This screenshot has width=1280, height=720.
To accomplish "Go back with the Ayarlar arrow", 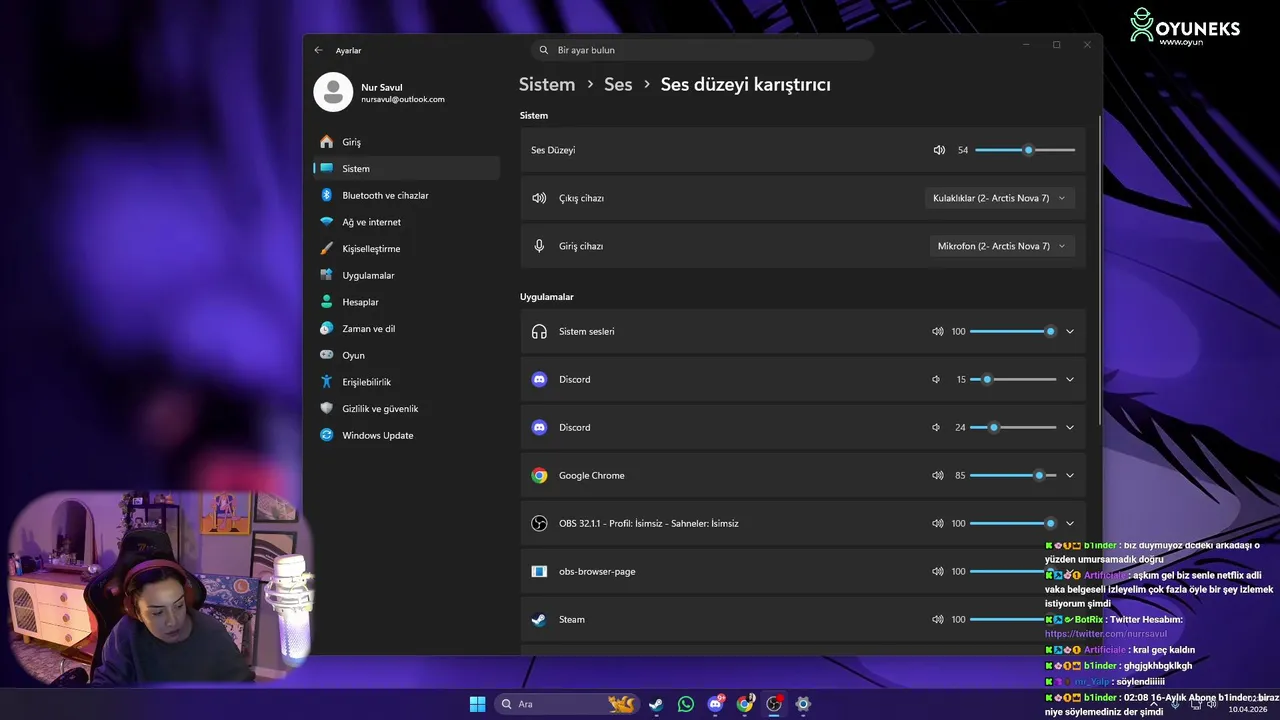I will tap(318, 50).
